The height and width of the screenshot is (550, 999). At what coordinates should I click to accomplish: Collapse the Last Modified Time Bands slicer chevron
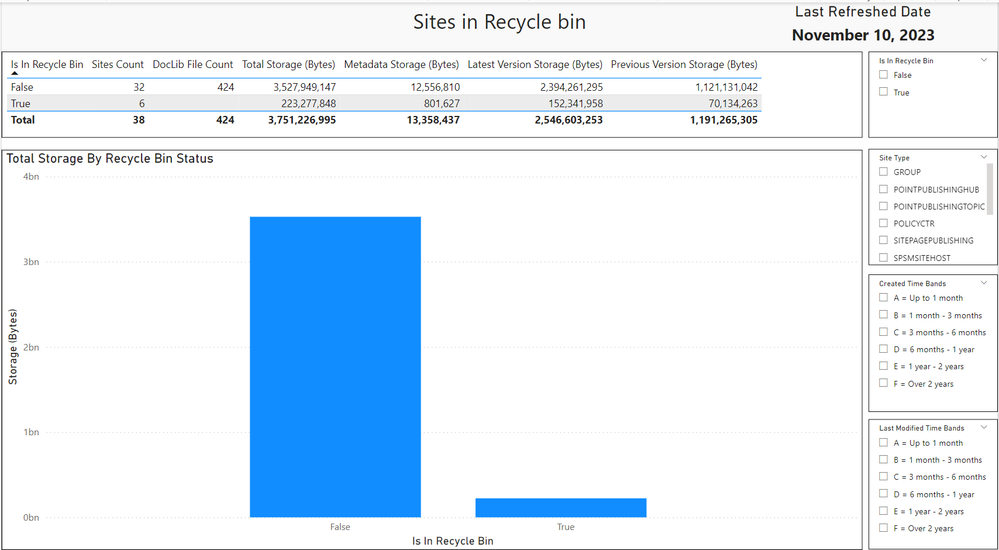(984, 427)
